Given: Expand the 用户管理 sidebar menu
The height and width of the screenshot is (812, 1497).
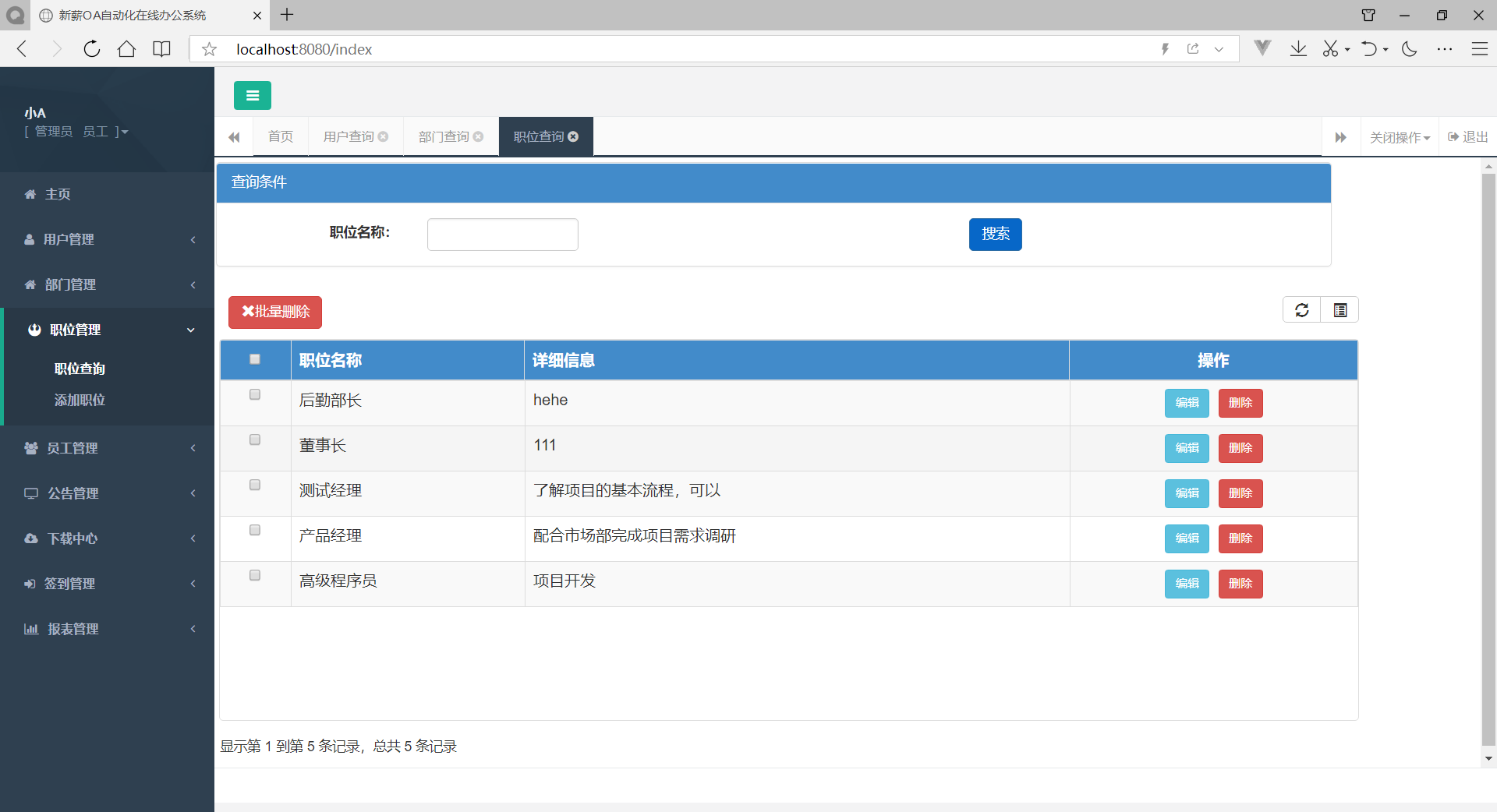Looking at the screenshot, I should [107, 239].
